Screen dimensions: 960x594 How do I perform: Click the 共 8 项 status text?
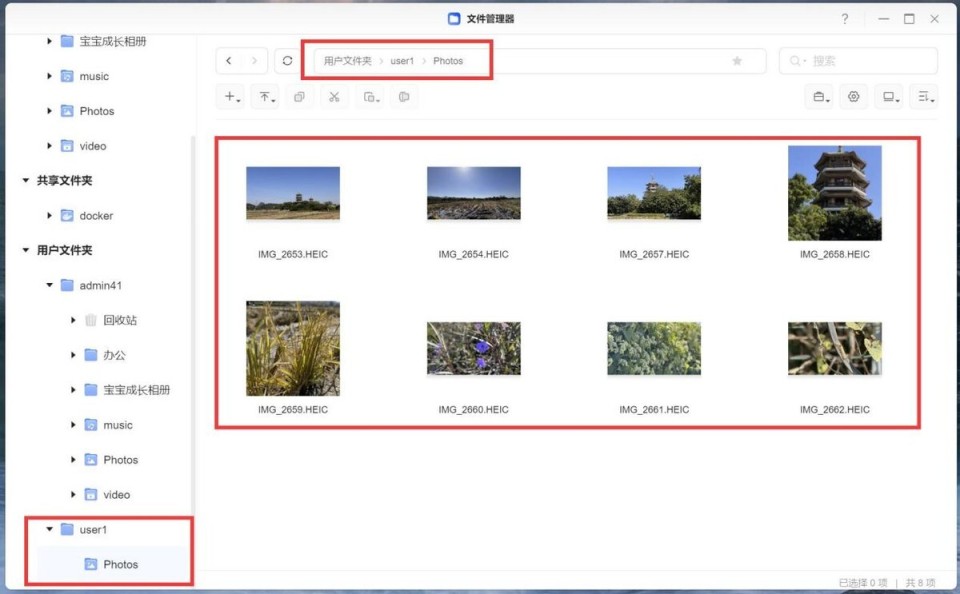point(920,582)
